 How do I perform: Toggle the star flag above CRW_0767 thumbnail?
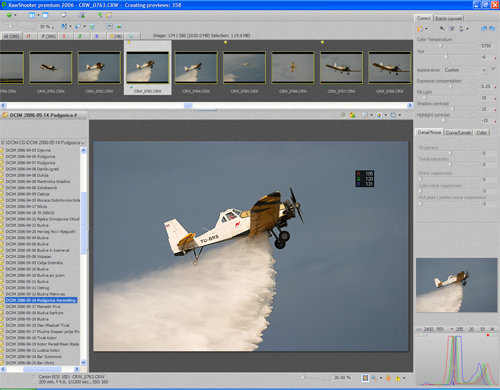tap(322, 42)
